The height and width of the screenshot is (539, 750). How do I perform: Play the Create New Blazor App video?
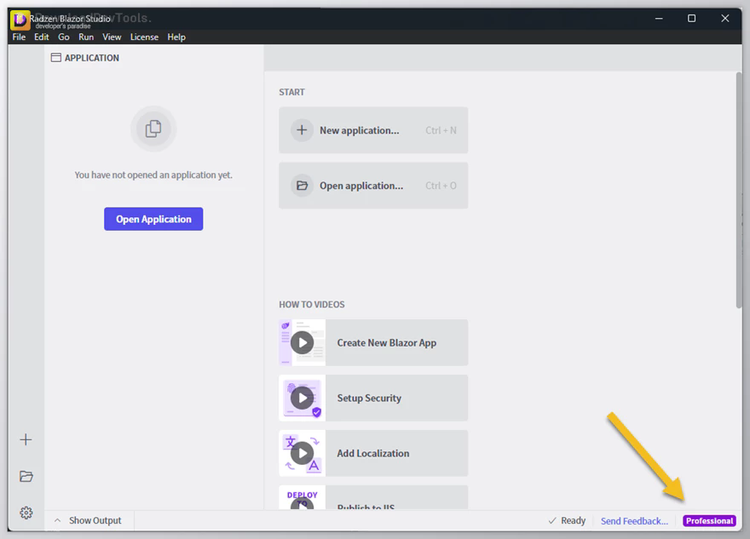click(302, 343)
